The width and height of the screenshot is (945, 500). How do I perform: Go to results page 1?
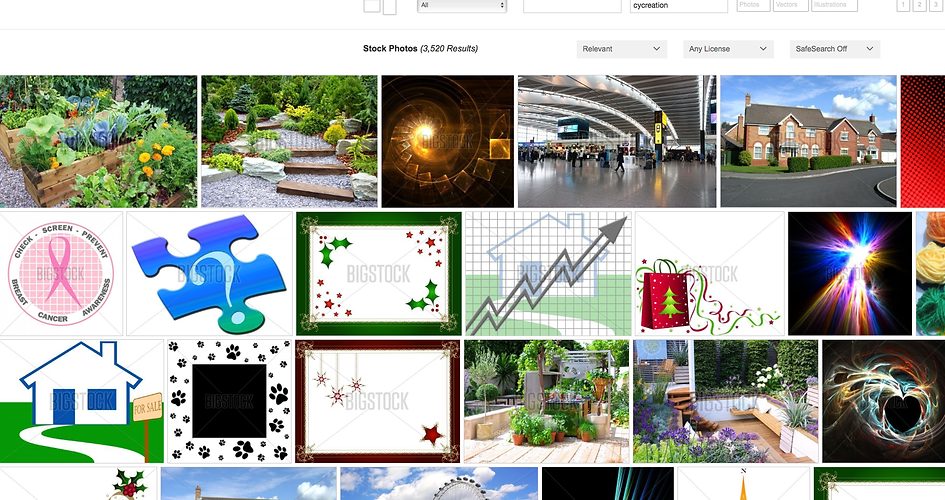click(x=903, y=5)
